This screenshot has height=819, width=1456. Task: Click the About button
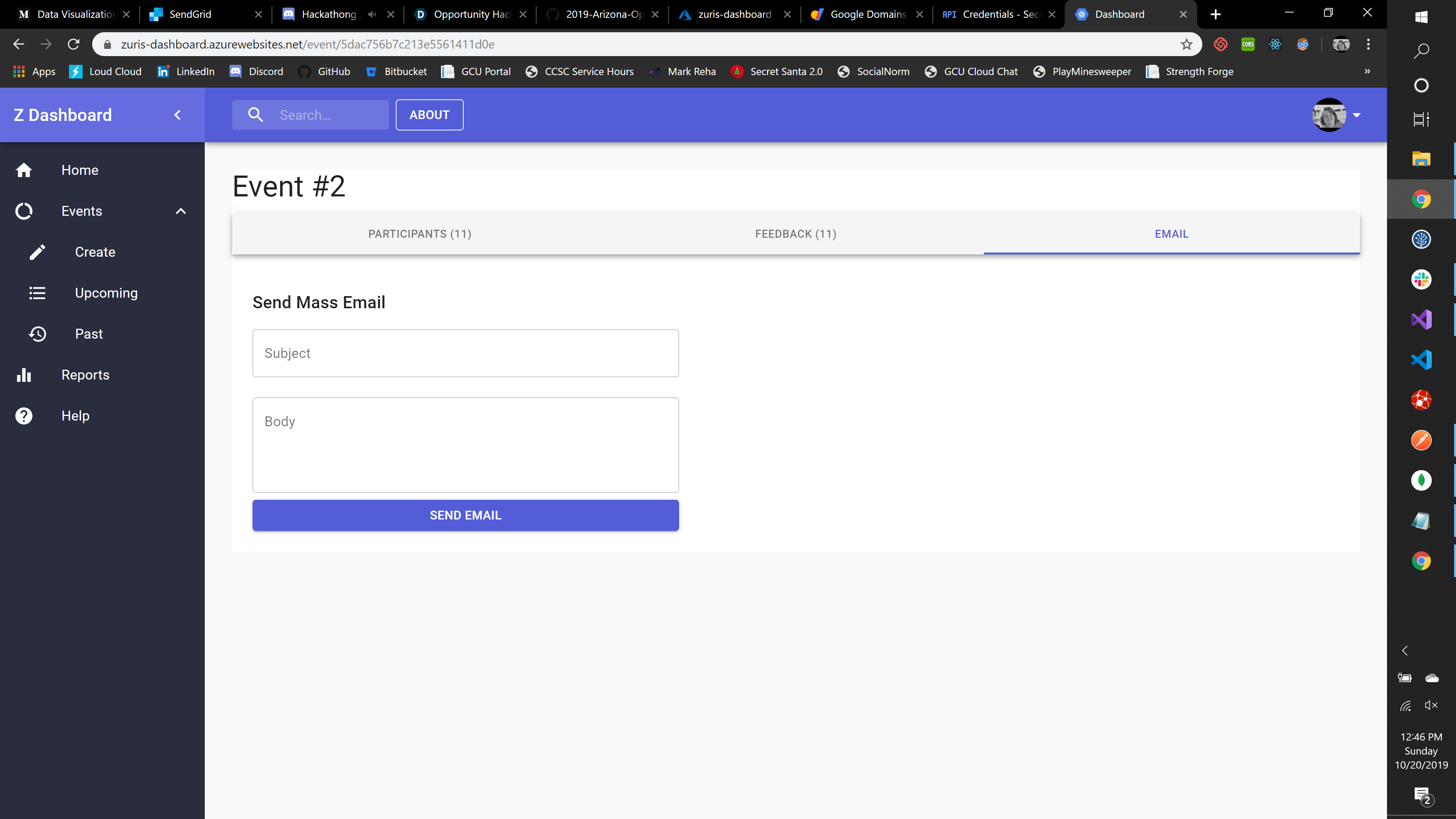430,115
